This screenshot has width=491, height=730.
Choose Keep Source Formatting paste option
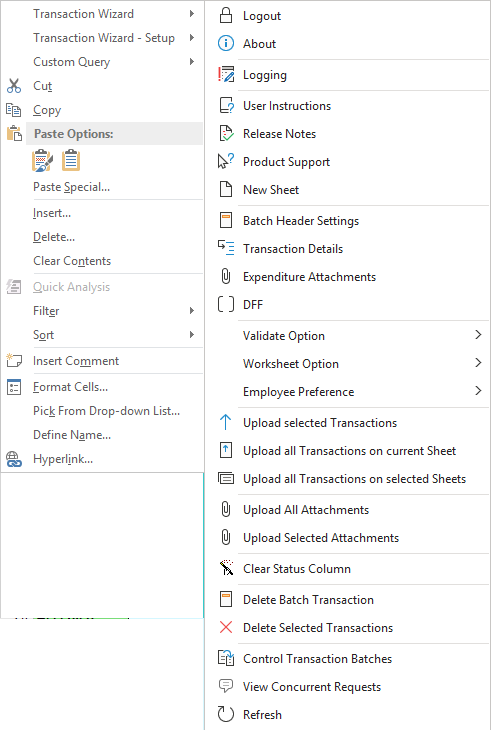pos(42,161)
